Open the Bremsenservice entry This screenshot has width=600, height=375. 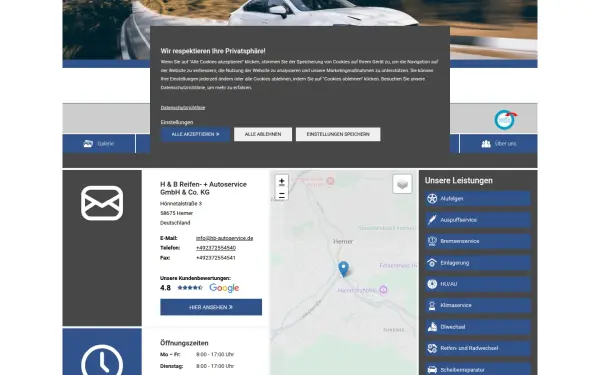click(478, 241)
